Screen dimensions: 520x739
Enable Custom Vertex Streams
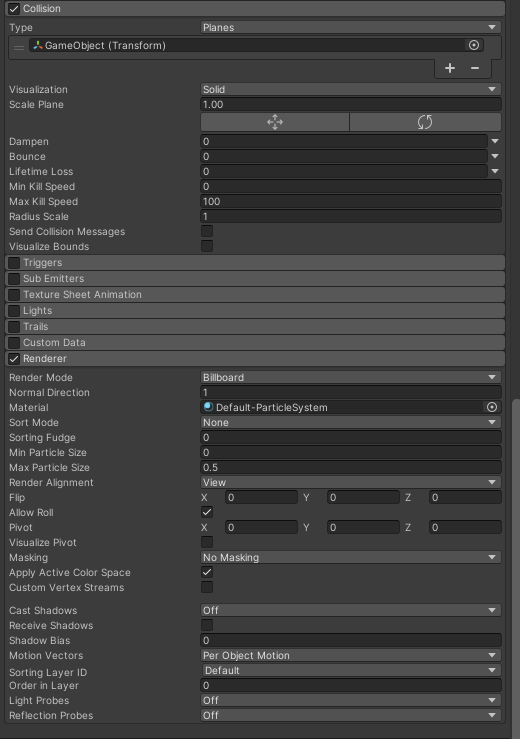pyautogui.click(x=207, y=587)
